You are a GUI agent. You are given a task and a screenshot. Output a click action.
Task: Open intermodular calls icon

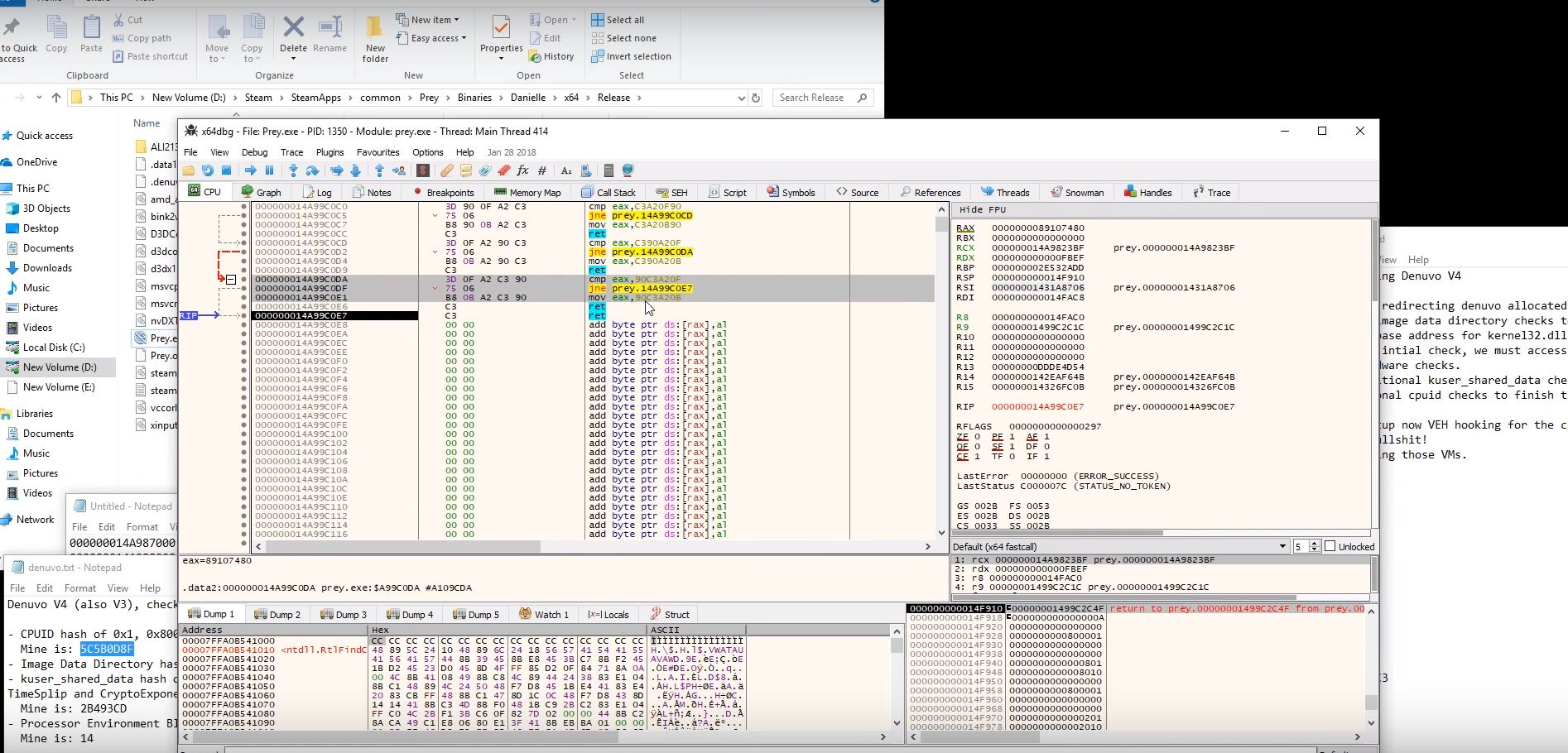(x=585, y=170)
